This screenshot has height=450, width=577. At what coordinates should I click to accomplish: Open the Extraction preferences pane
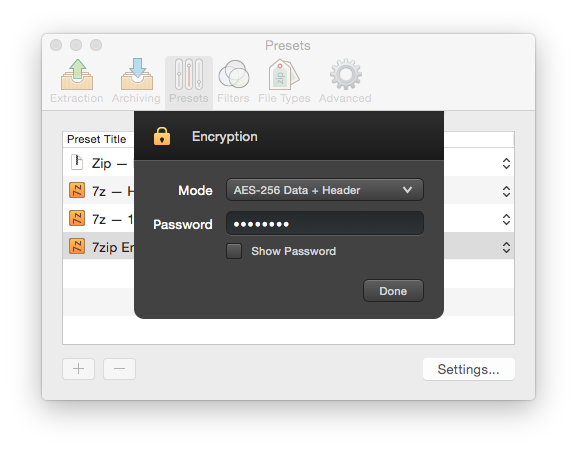click(x=77, y=81)
